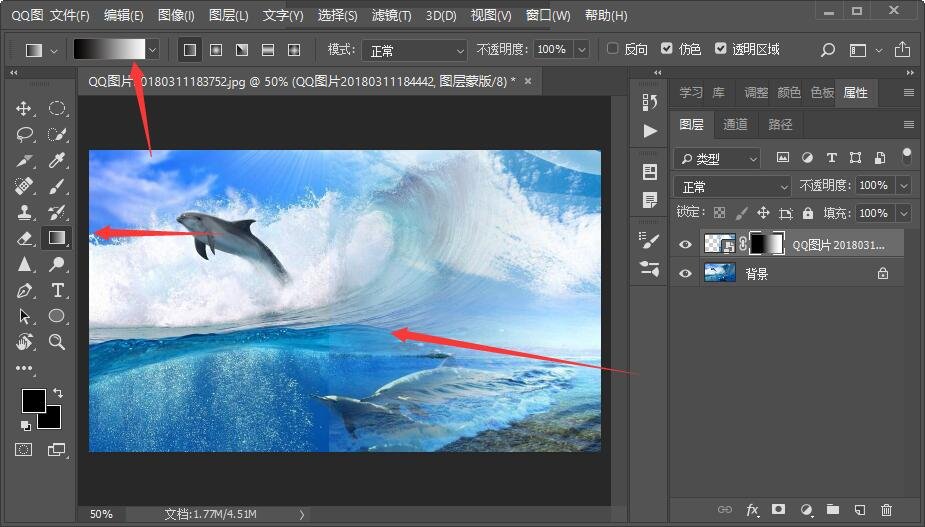Close the document tab
Image resolution: width=925 pixels, height=527 pixels.
[528, 81]
